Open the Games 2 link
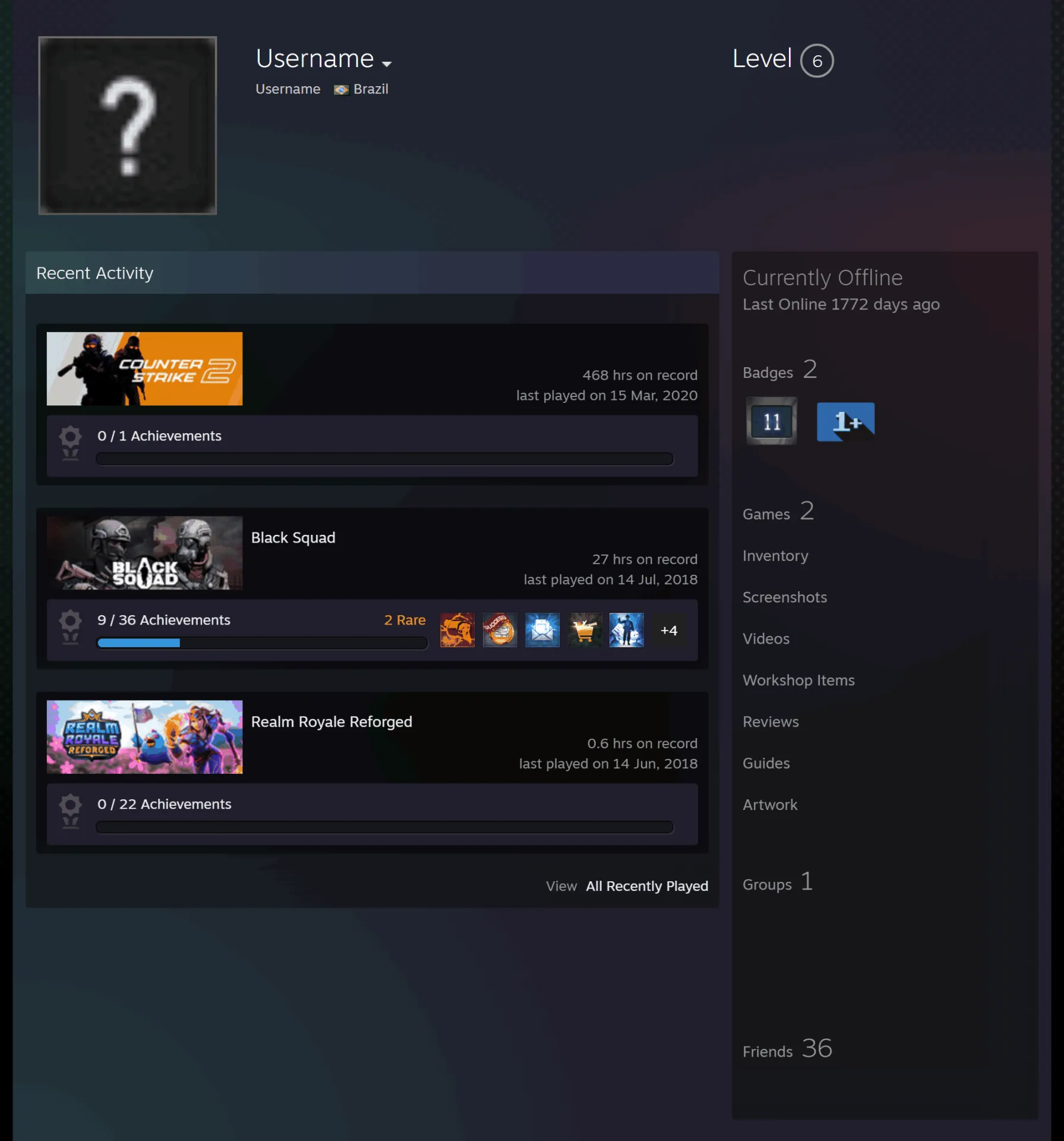This screenshot has height=1141, width=1064. click(x=778, y=512)
